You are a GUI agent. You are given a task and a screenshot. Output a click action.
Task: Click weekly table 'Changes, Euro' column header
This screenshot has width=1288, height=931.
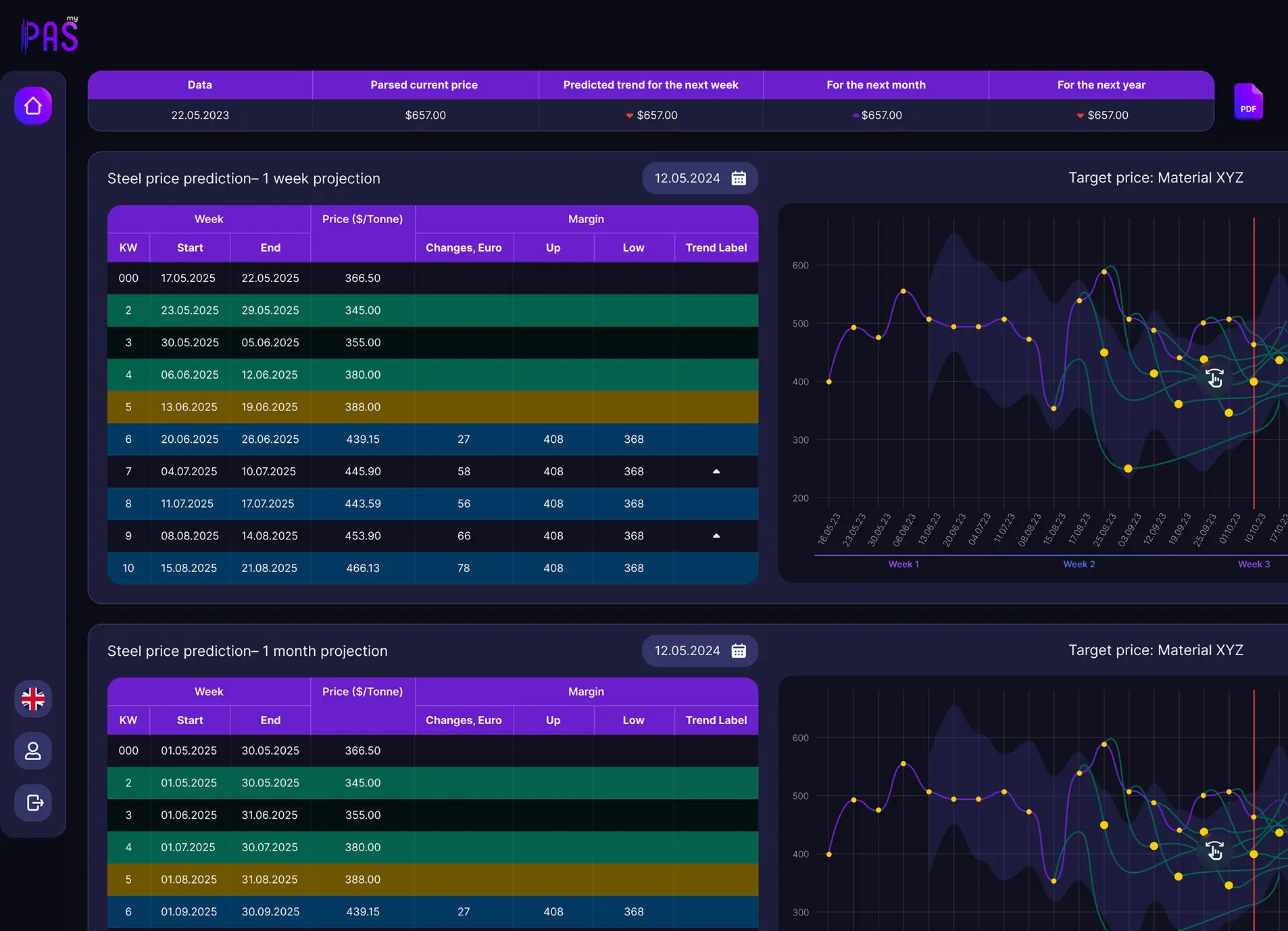pyautogui.click(x=464, y=248)
